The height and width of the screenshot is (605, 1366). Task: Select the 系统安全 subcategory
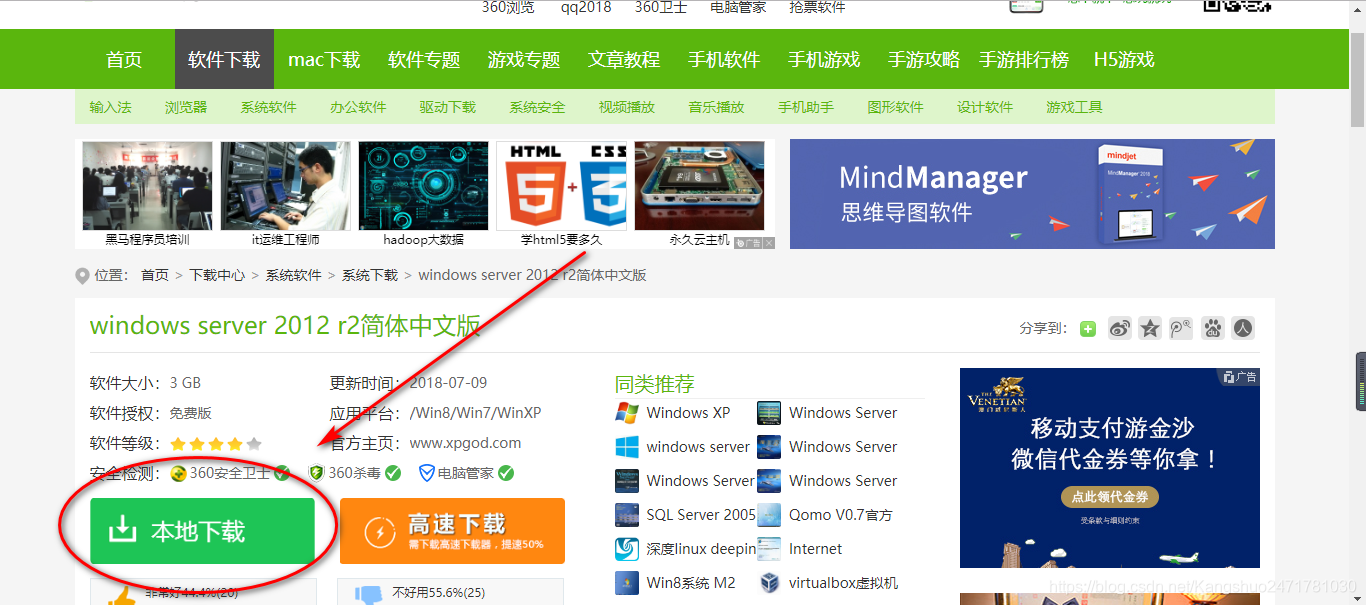point(537,107)
